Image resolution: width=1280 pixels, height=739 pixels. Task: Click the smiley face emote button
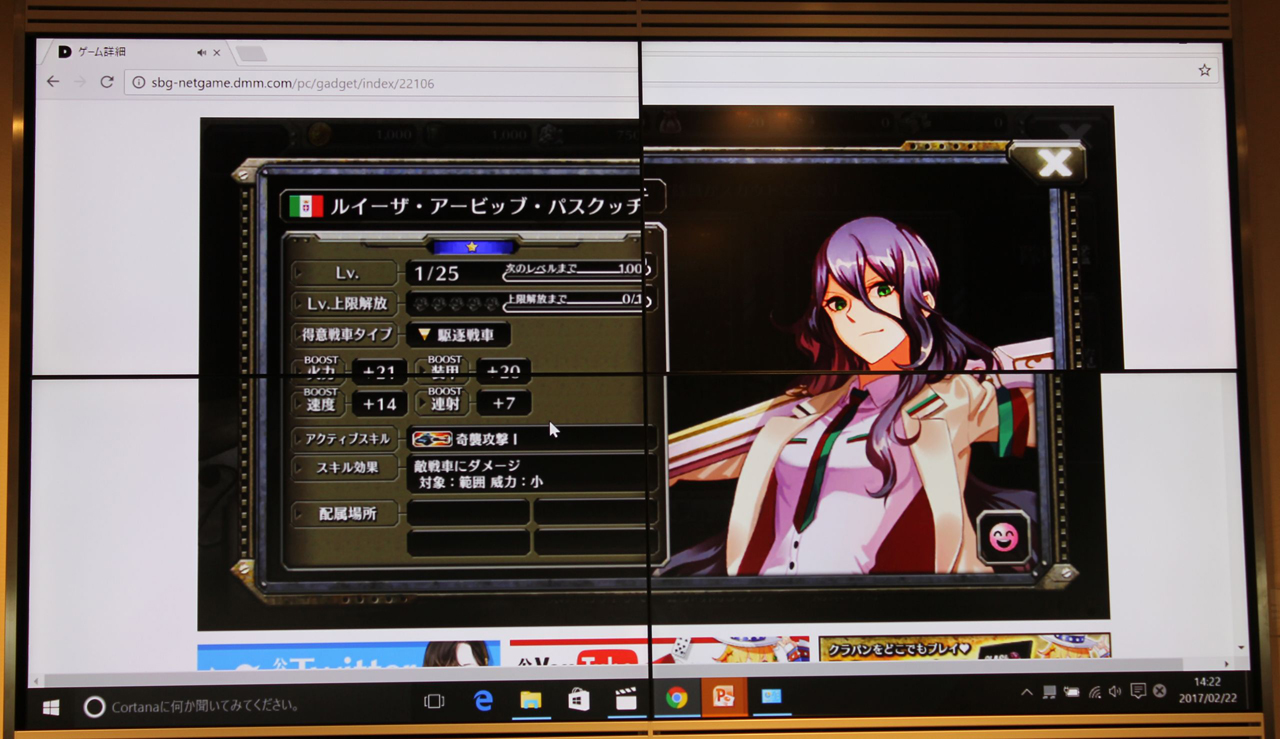tap(1003, 538)
